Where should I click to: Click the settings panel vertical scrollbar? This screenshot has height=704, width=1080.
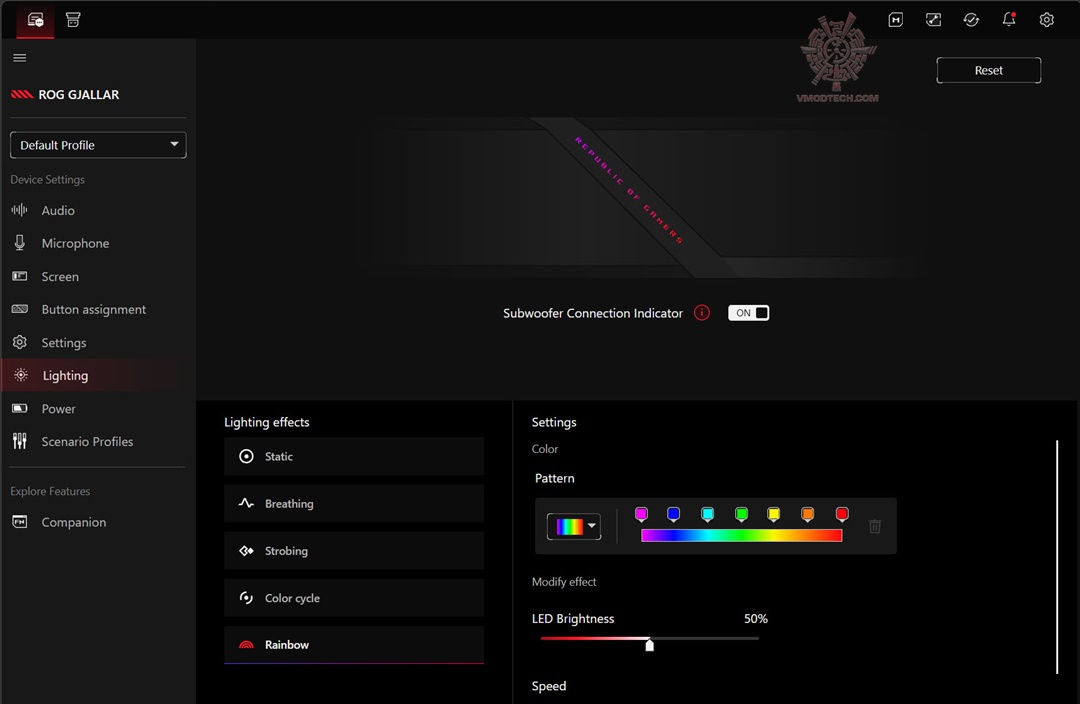pos(1057,557)
